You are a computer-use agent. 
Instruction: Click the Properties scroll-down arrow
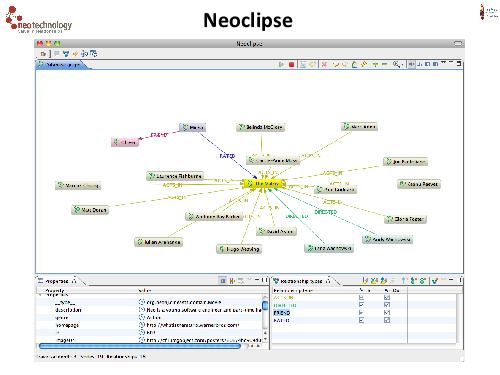tap(265, 340)
